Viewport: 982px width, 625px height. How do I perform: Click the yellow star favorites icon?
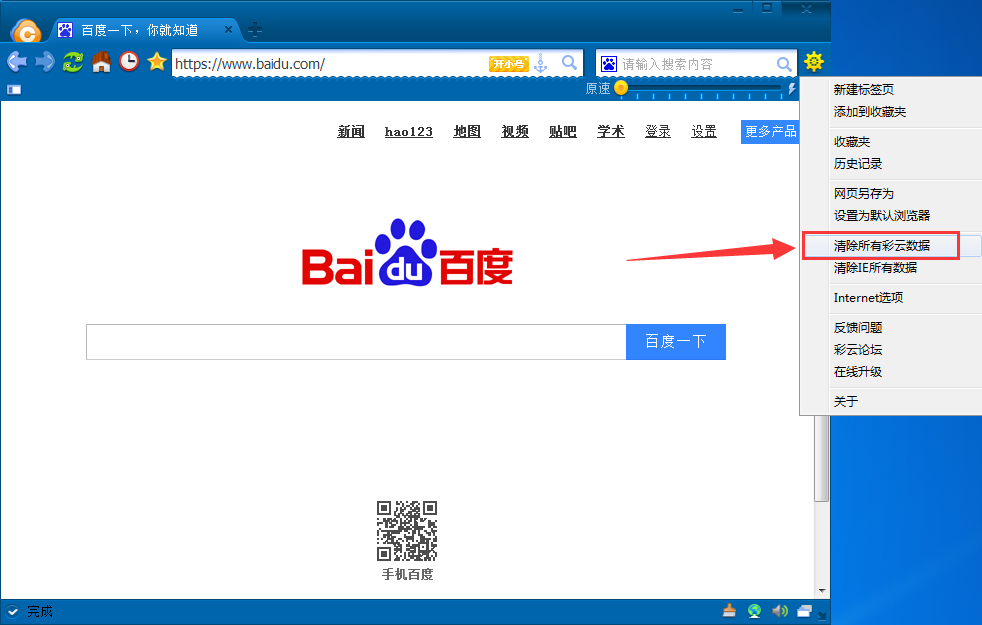tap(157, 61)
